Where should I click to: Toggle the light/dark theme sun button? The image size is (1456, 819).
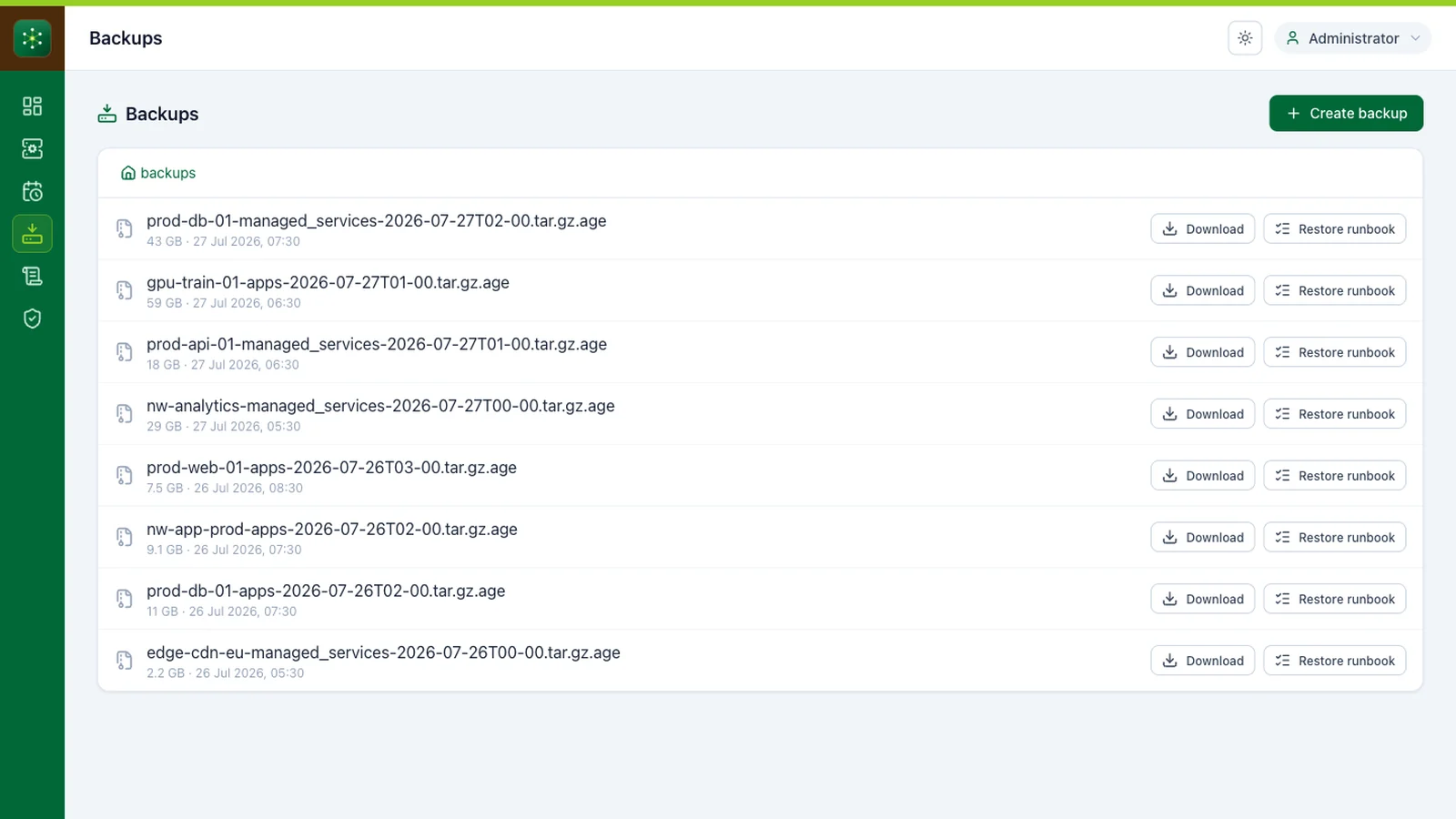[1245, 38]
